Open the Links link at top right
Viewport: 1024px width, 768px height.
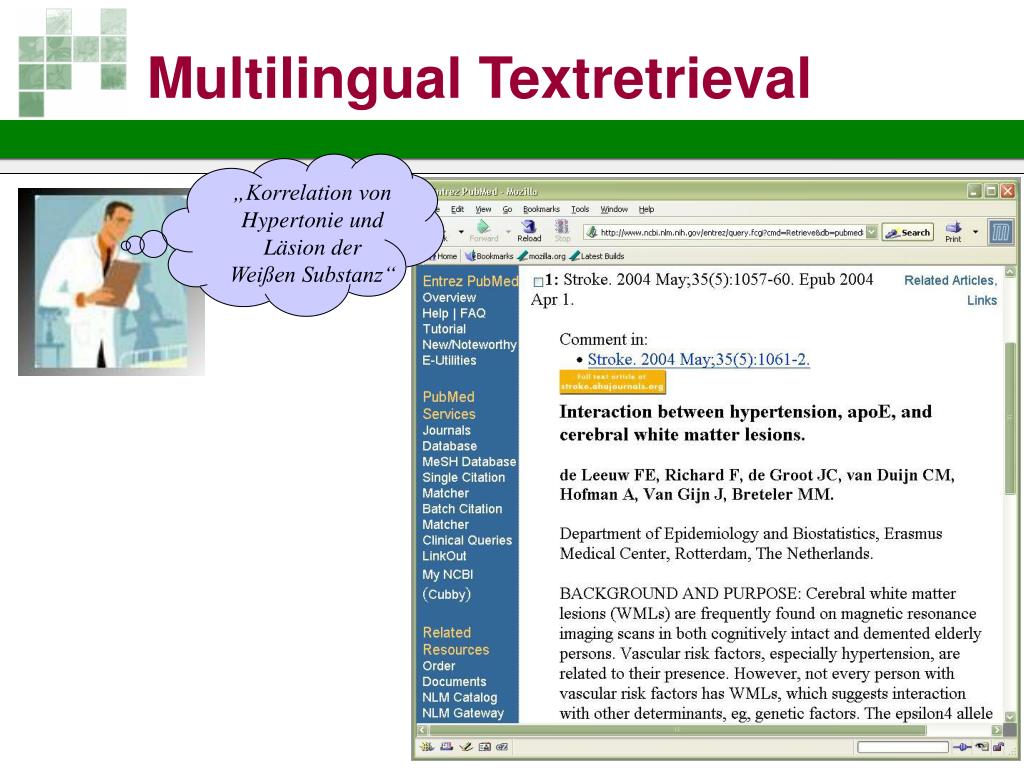tap(982, 300)
